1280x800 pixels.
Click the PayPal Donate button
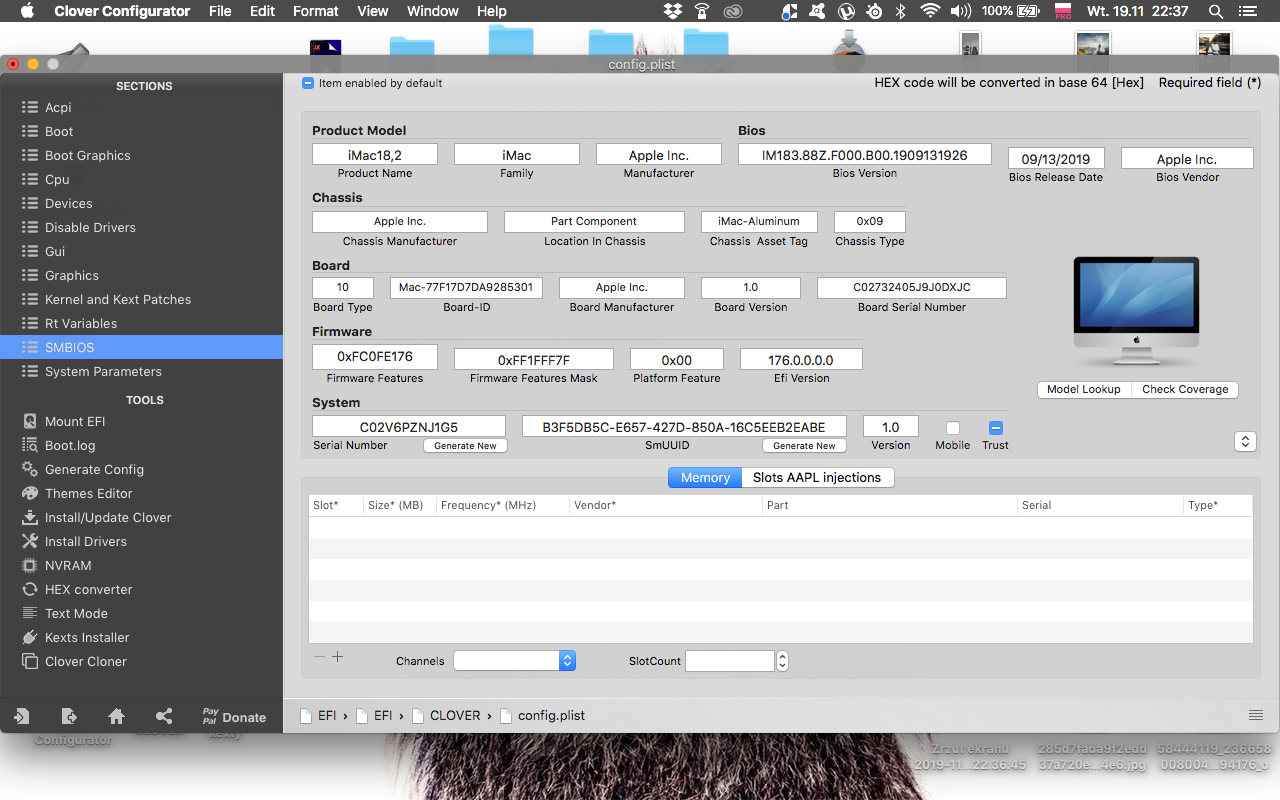pos(234,717)
